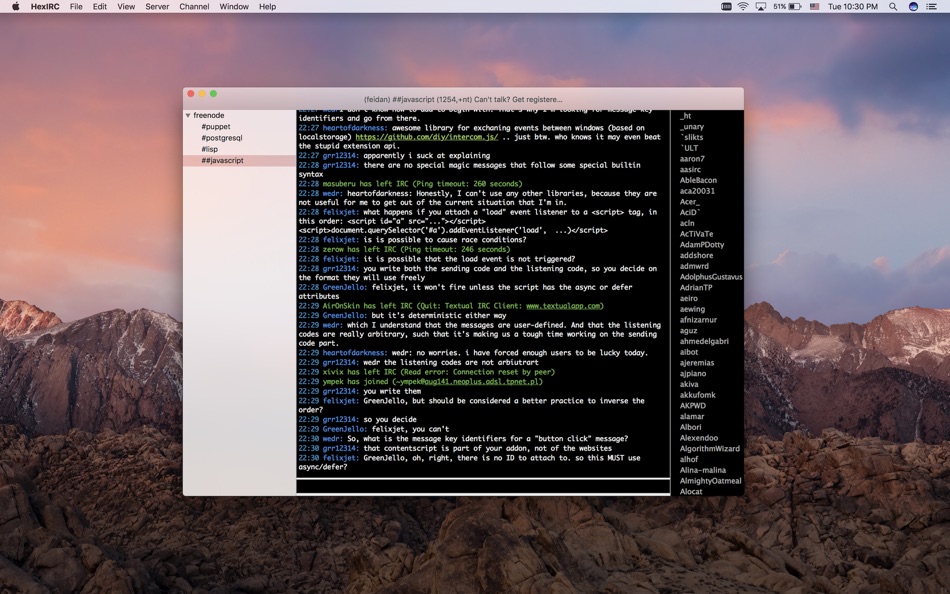Open the Channel menu

coord(194,7)
